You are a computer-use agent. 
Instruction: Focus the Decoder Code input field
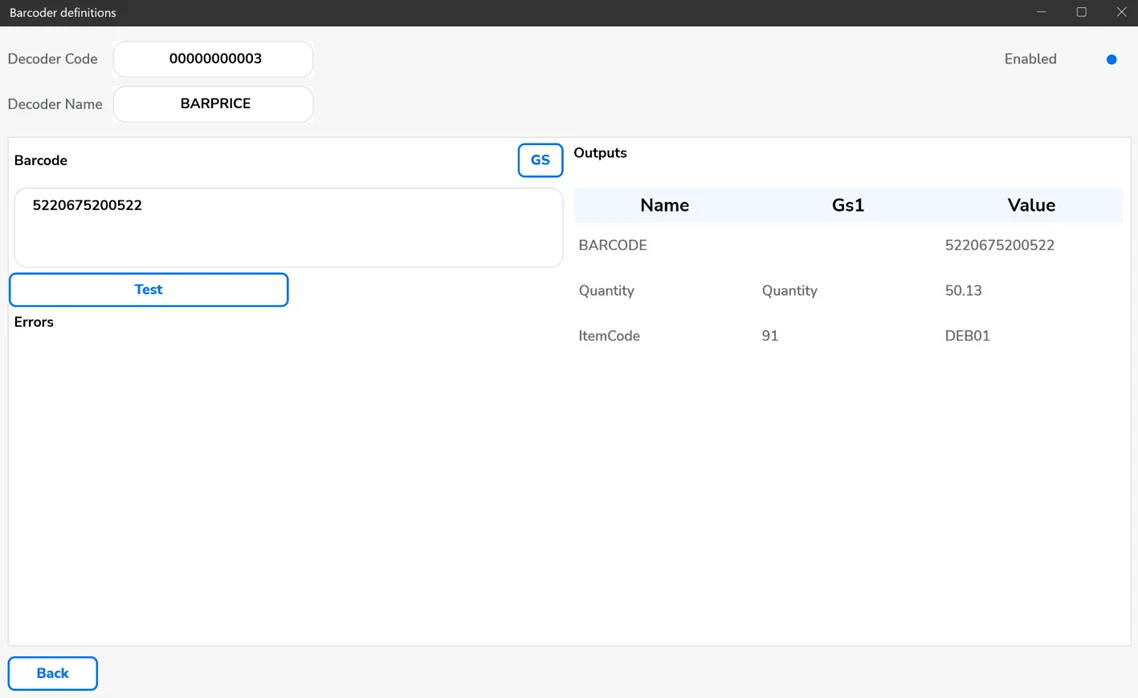click(x=214, y=59)
